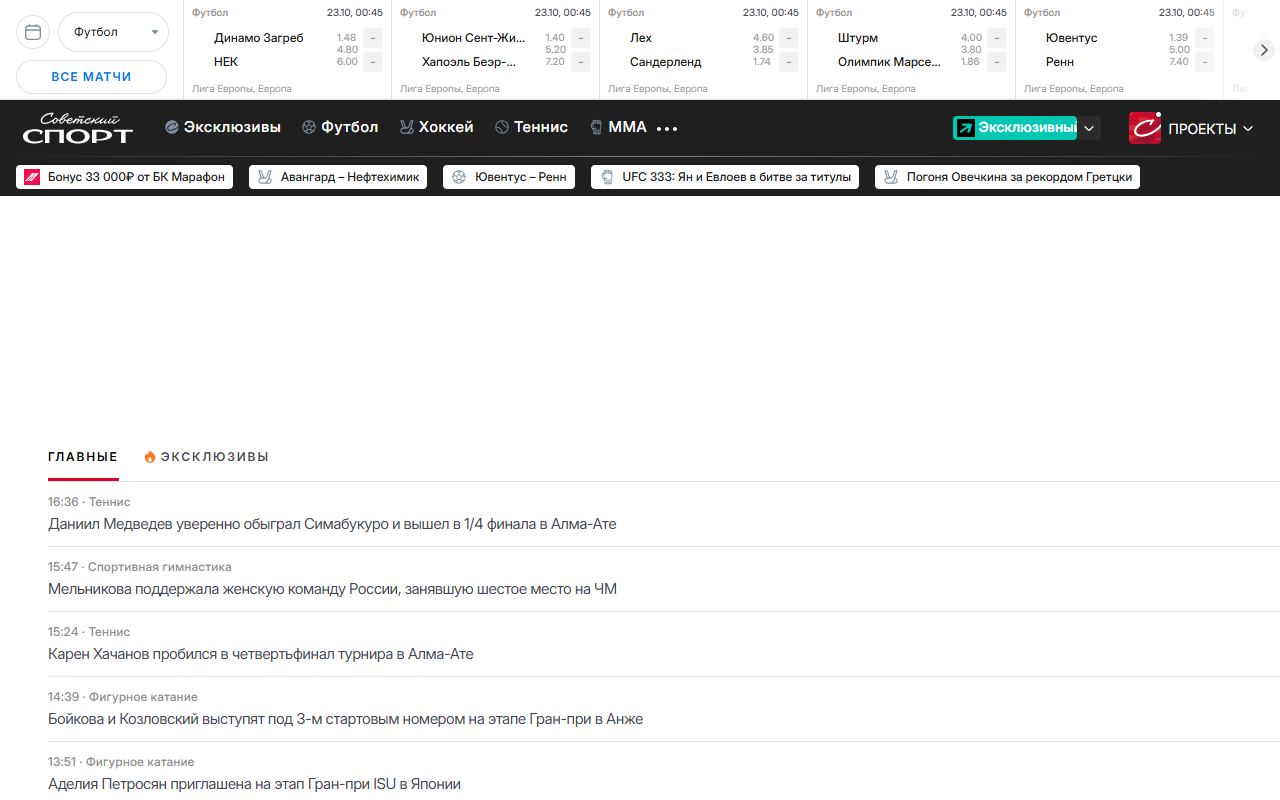Click the 1.39 odds for Ювентус

point(1179,38)
